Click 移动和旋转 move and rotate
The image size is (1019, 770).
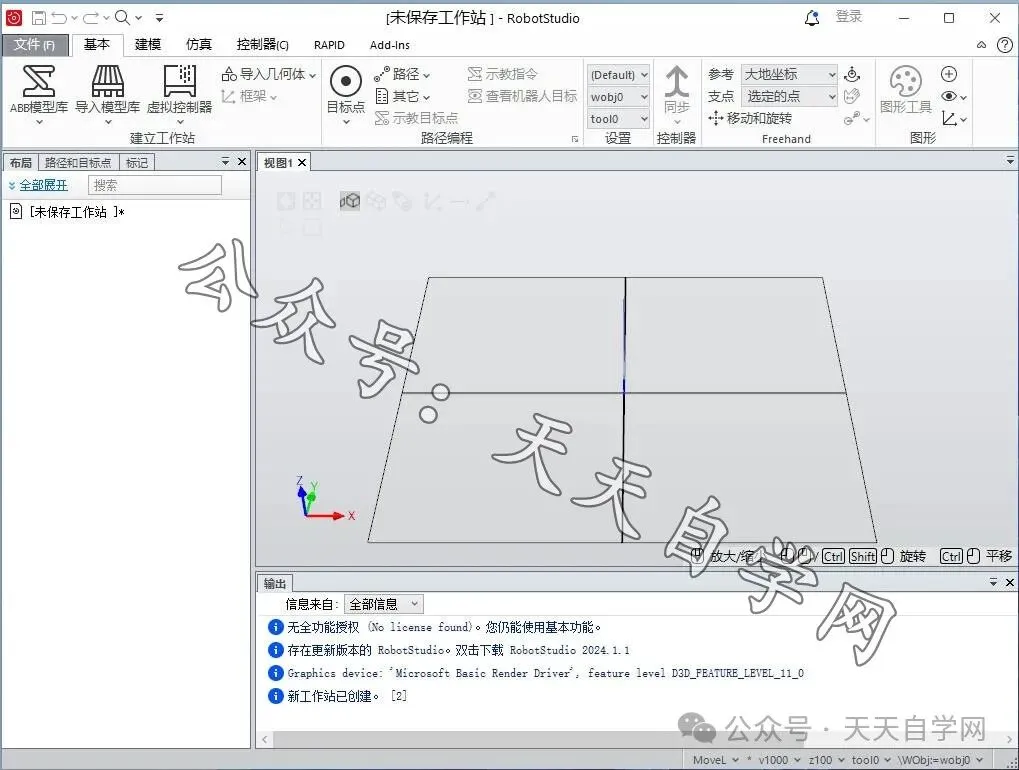(x=750, y=118)
